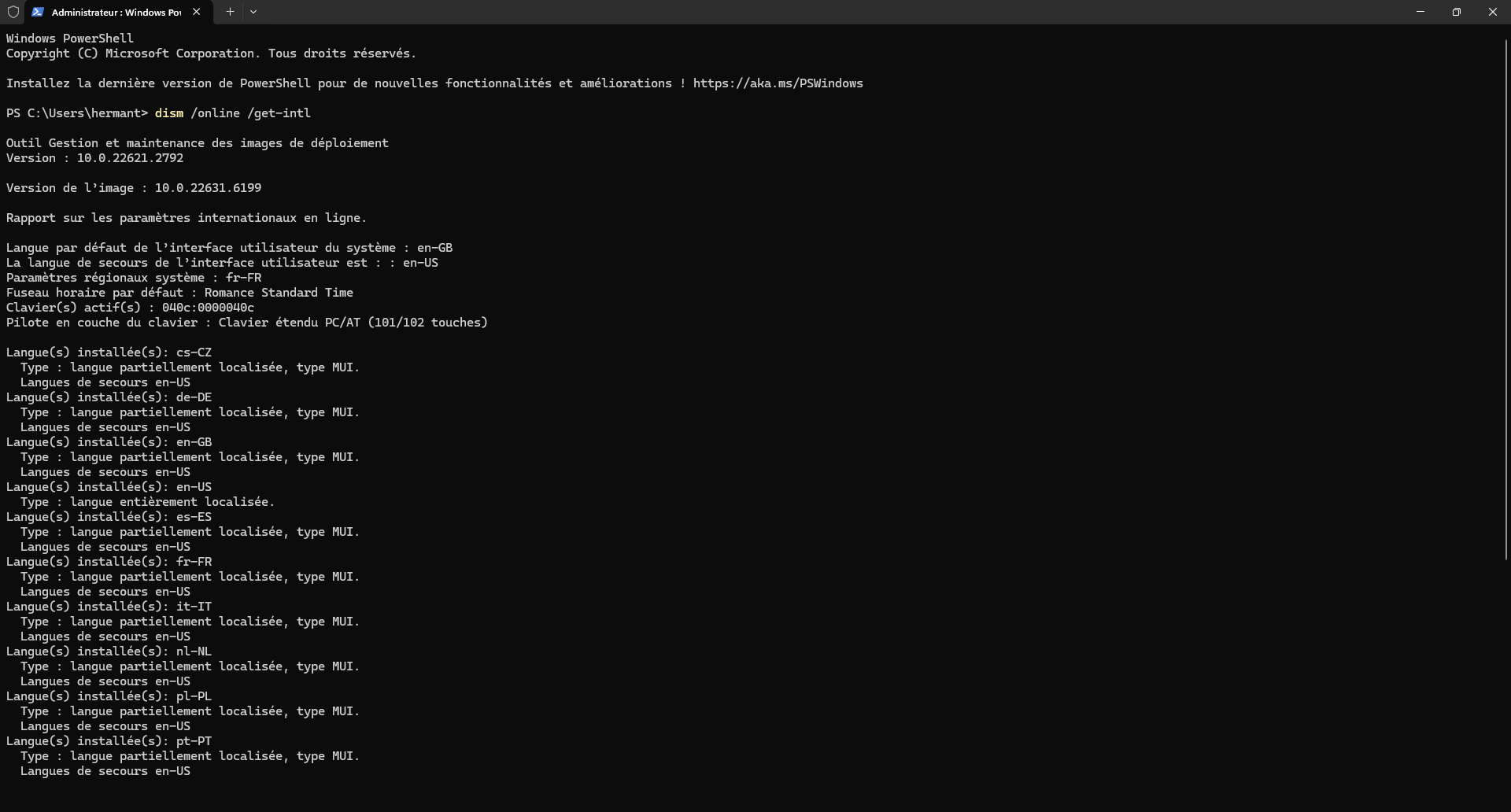1511x812 pixels.
Task: Click the keyboard ID 040c:0000040c
Action: click(208, 308)
